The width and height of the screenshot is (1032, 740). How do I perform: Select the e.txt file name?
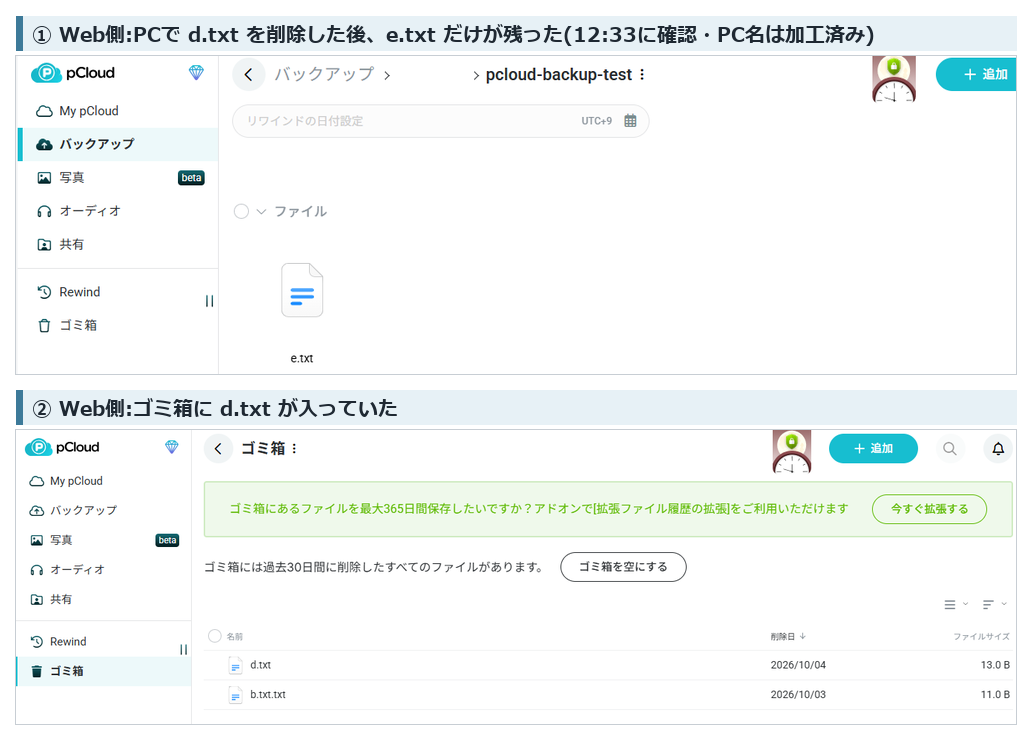point(302,359)
